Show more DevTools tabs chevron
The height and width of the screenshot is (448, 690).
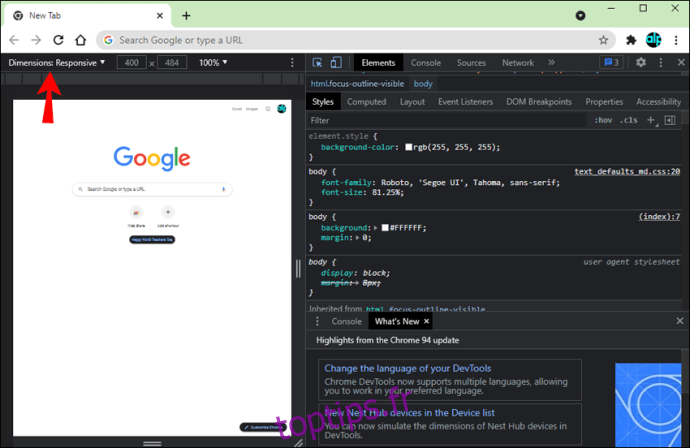coord(551,62)
